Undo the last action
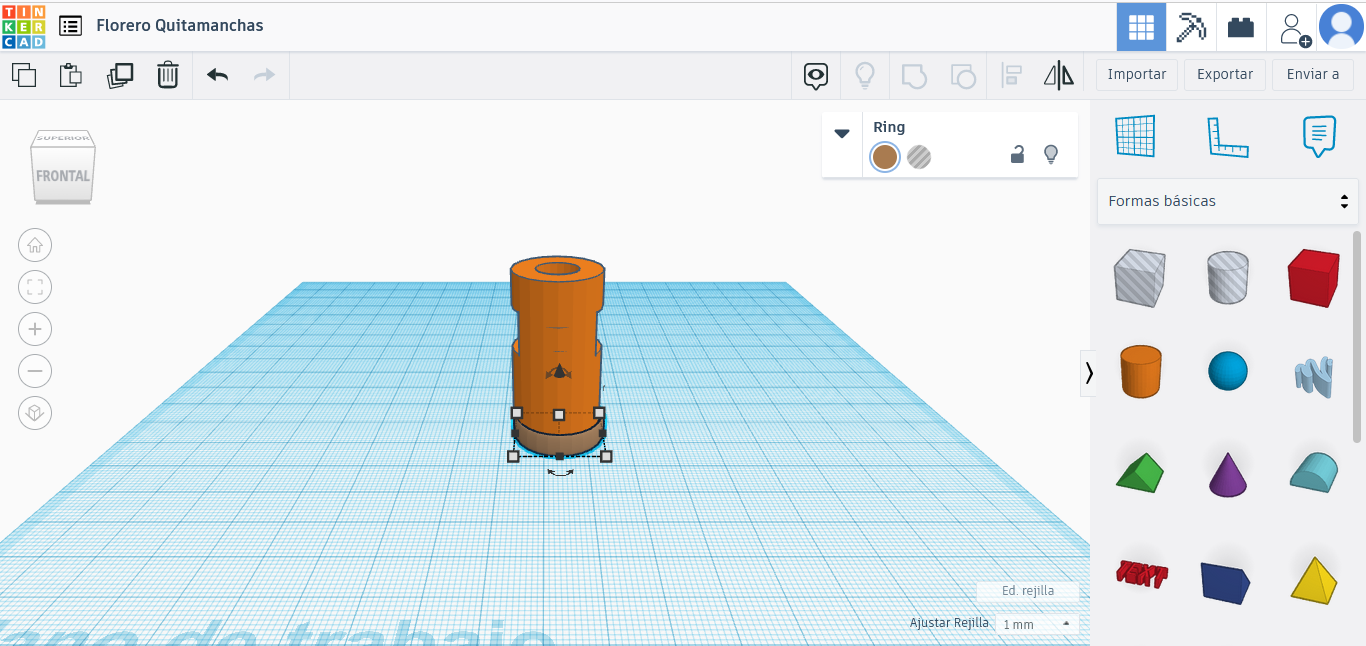Screen dimensions: 1366x646 (x=218, y=75)
